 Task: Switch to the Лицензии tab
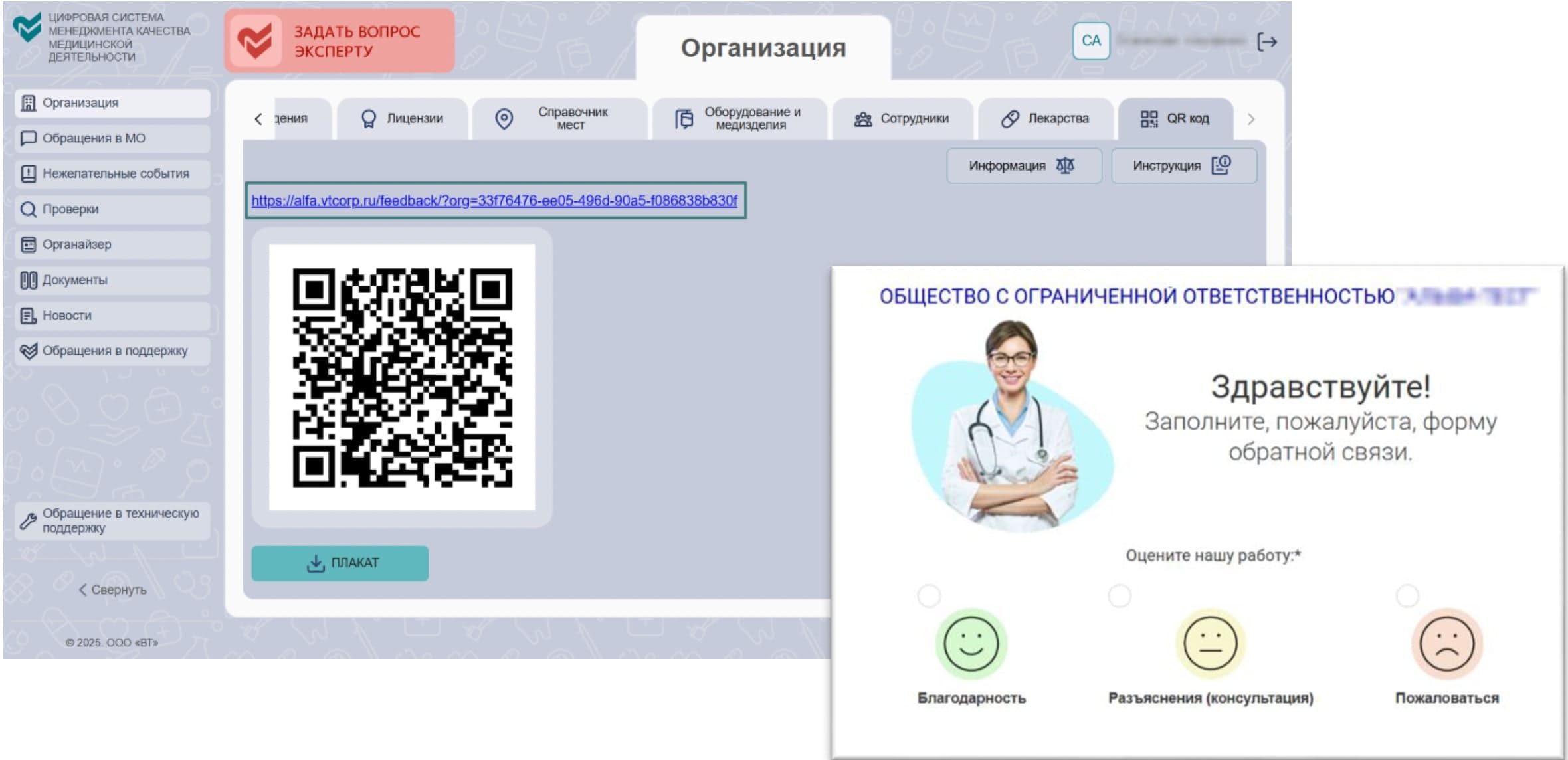(x=402, y=119)
